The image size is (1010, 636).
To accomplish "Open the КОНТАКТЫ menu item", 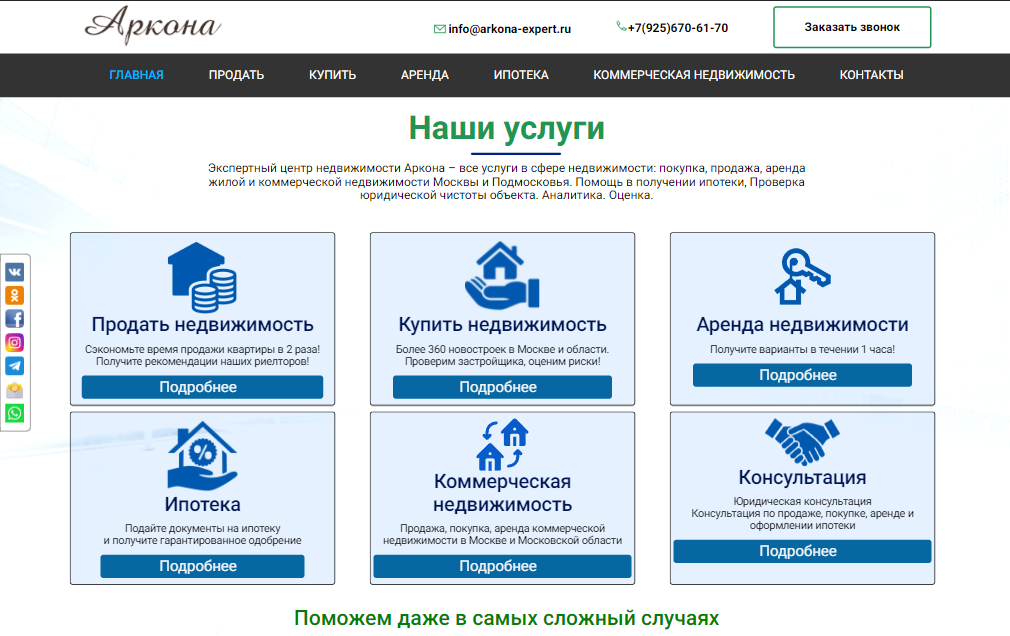I will click(872, 75).
